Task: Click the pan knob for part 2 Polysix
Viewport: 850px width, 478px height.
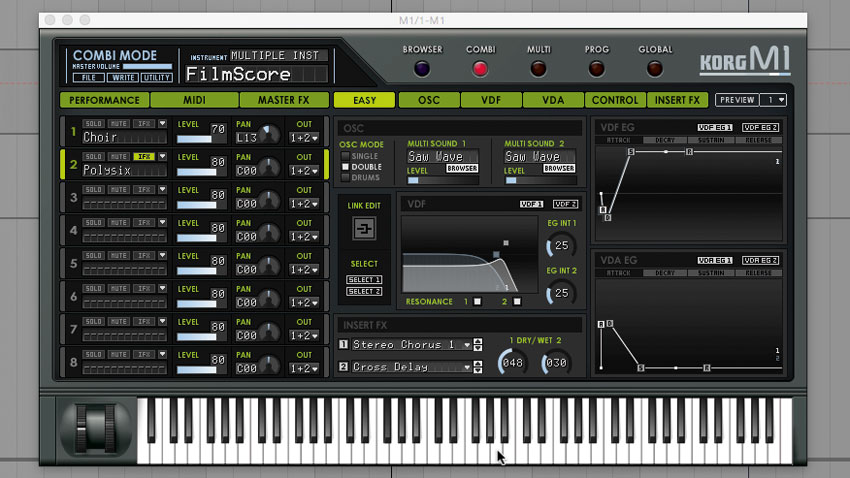Action: 269,167
